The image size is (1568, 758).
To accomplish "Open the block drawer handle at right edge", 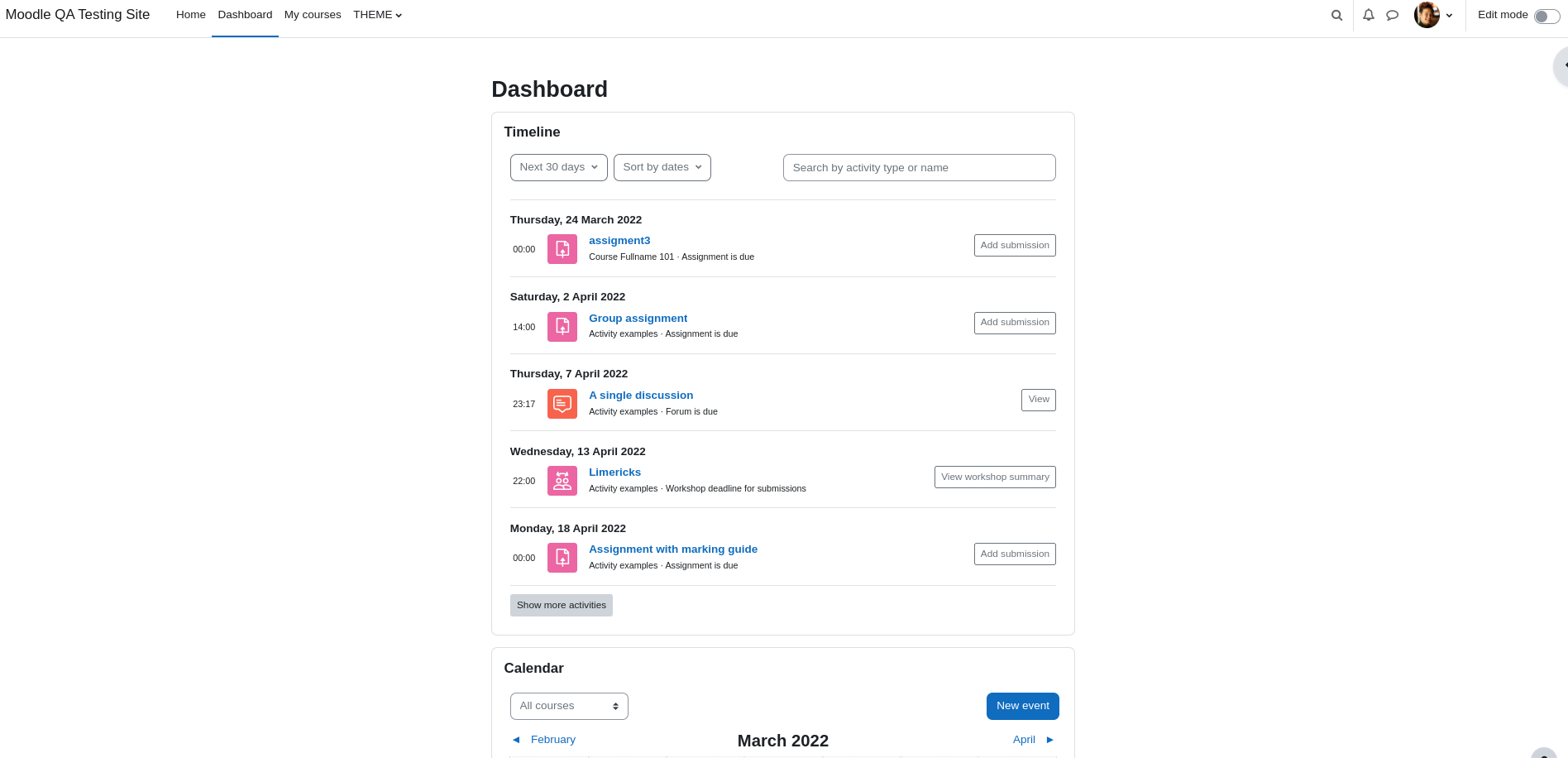I will click(x=1561, y=65).
